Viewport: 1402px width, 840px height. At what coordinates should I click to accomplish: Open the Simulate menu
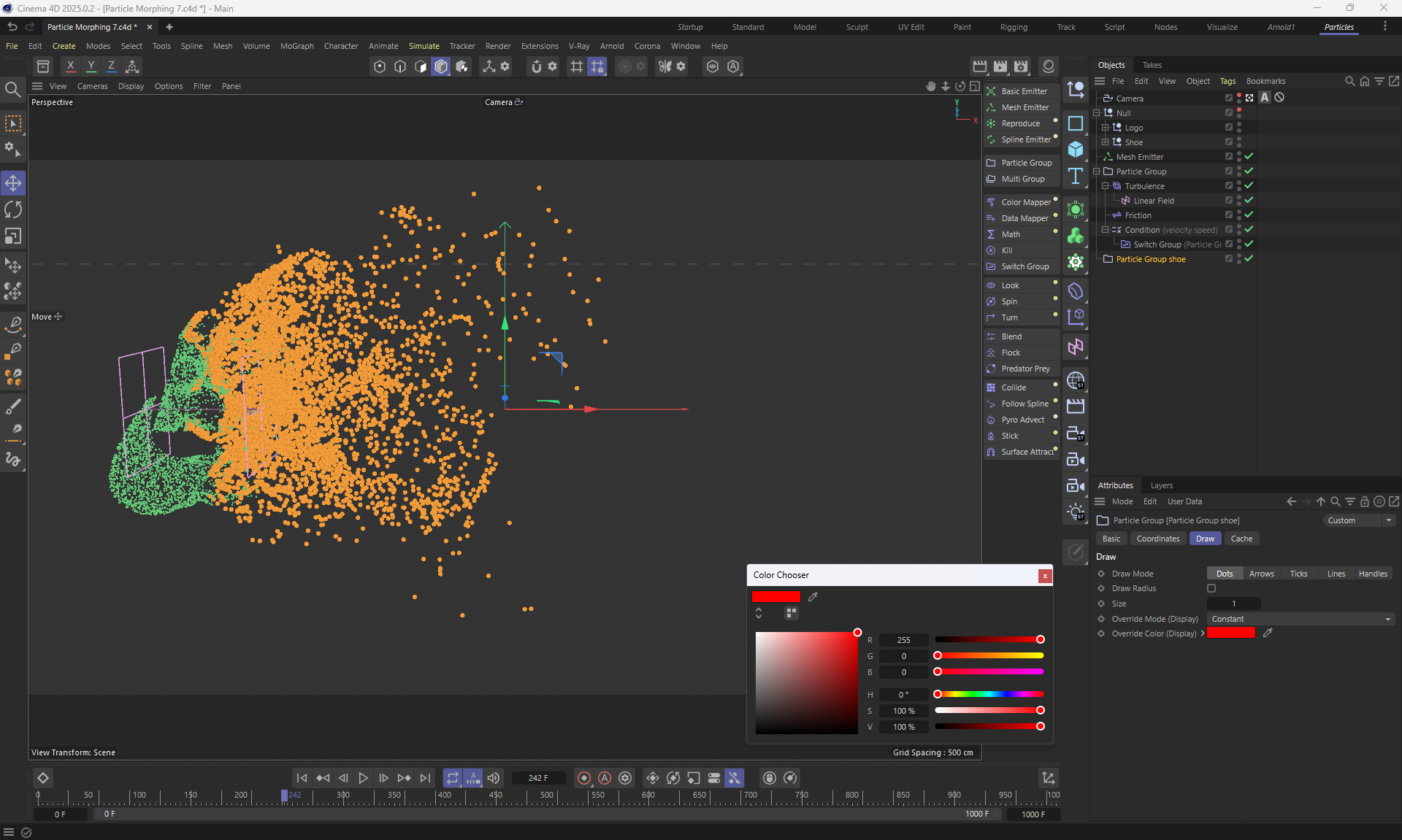coord(424,46)
